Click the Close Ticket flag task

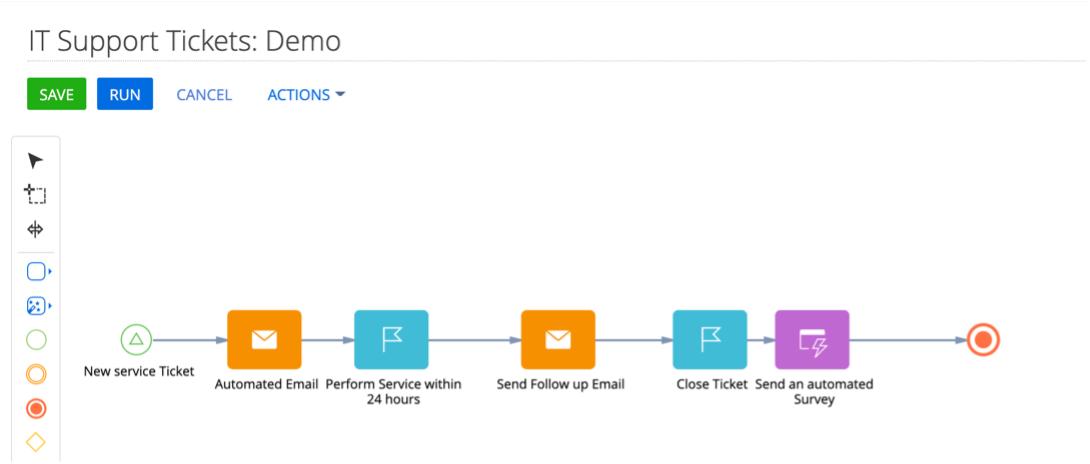[x=709, y=340]
